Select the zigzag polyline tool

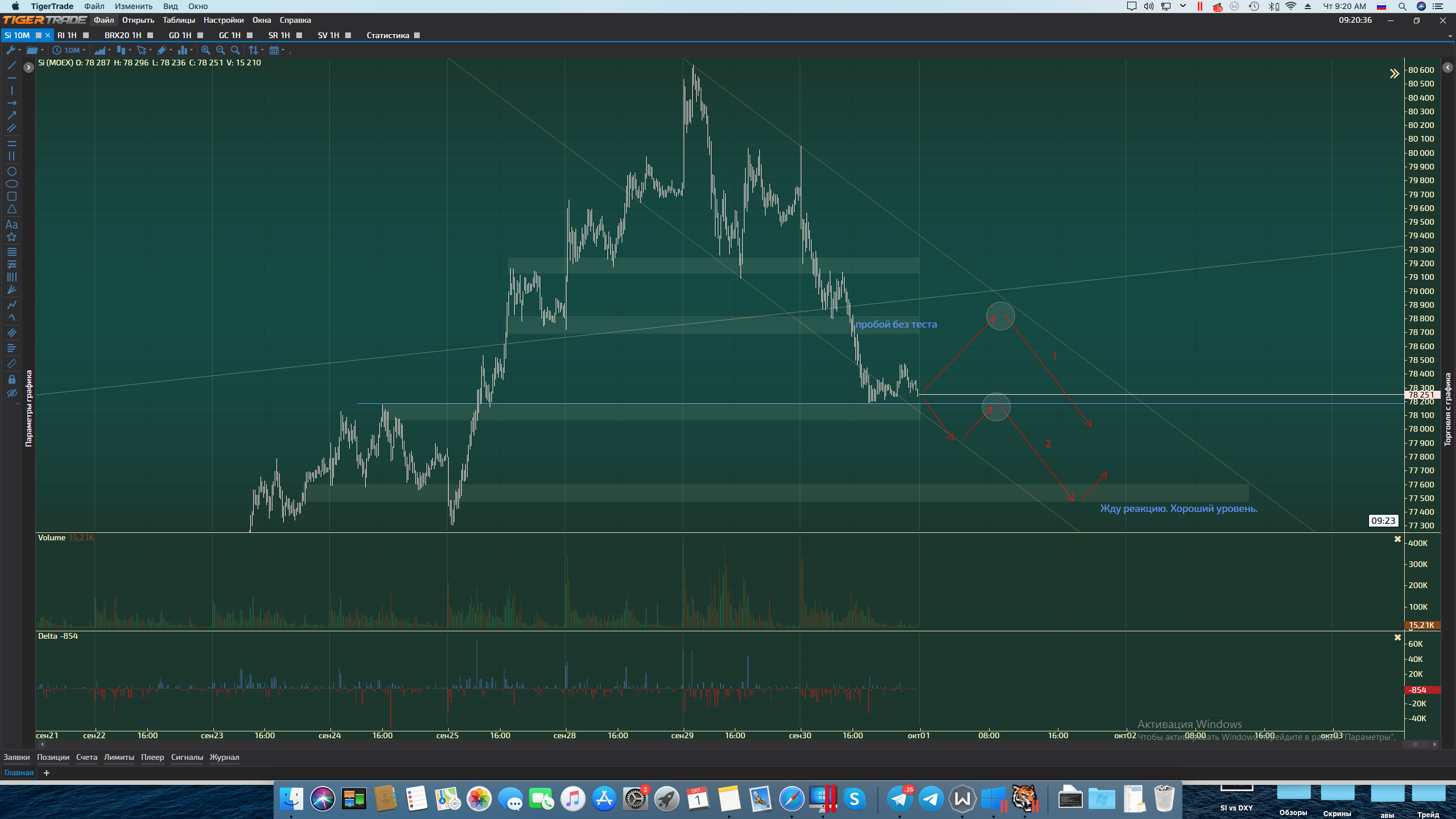(11, 305)
